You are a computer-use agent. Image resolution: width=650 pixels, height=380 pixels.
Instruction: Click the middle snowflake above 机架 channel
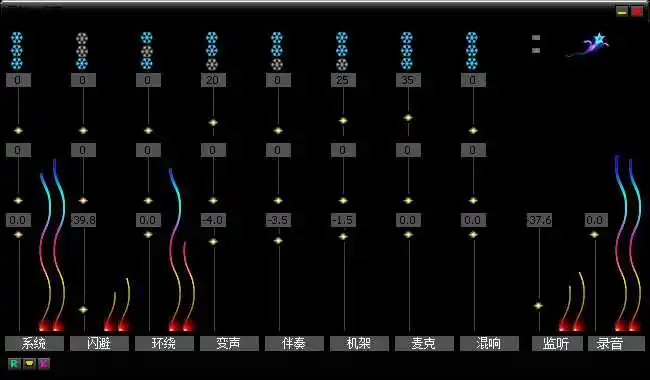pyautogui.click(x=342, y=51)
